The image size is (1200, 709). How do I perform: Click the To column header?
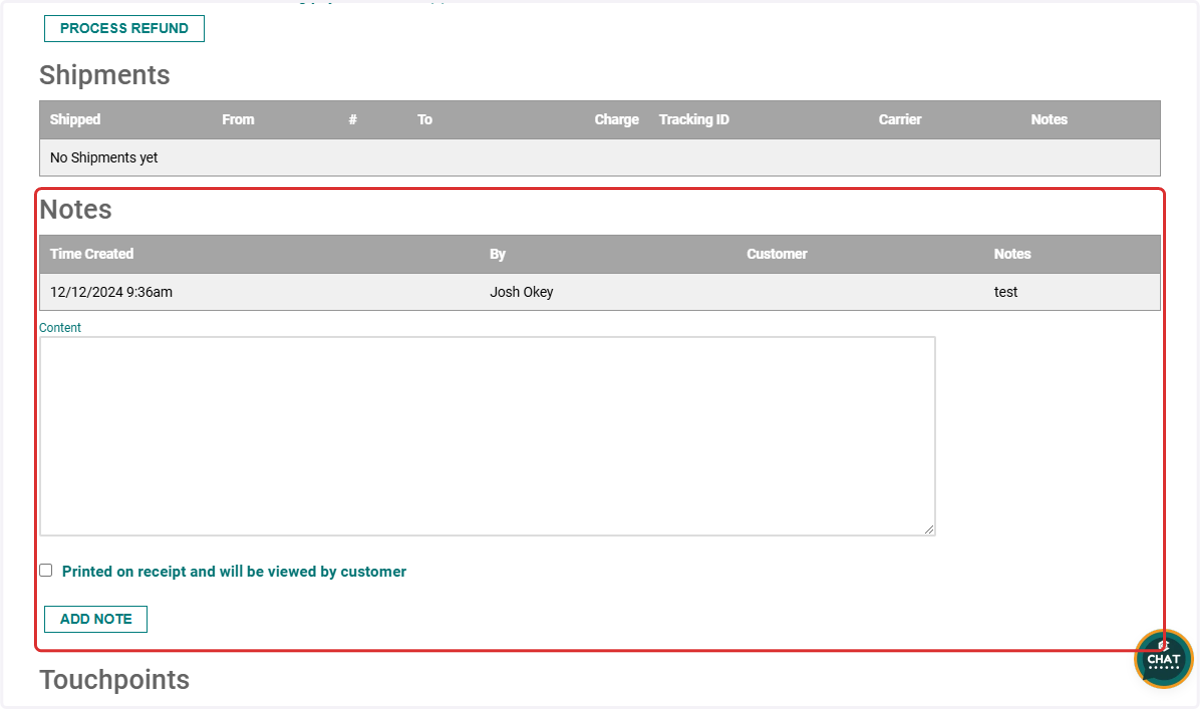(x=425, y=119)
